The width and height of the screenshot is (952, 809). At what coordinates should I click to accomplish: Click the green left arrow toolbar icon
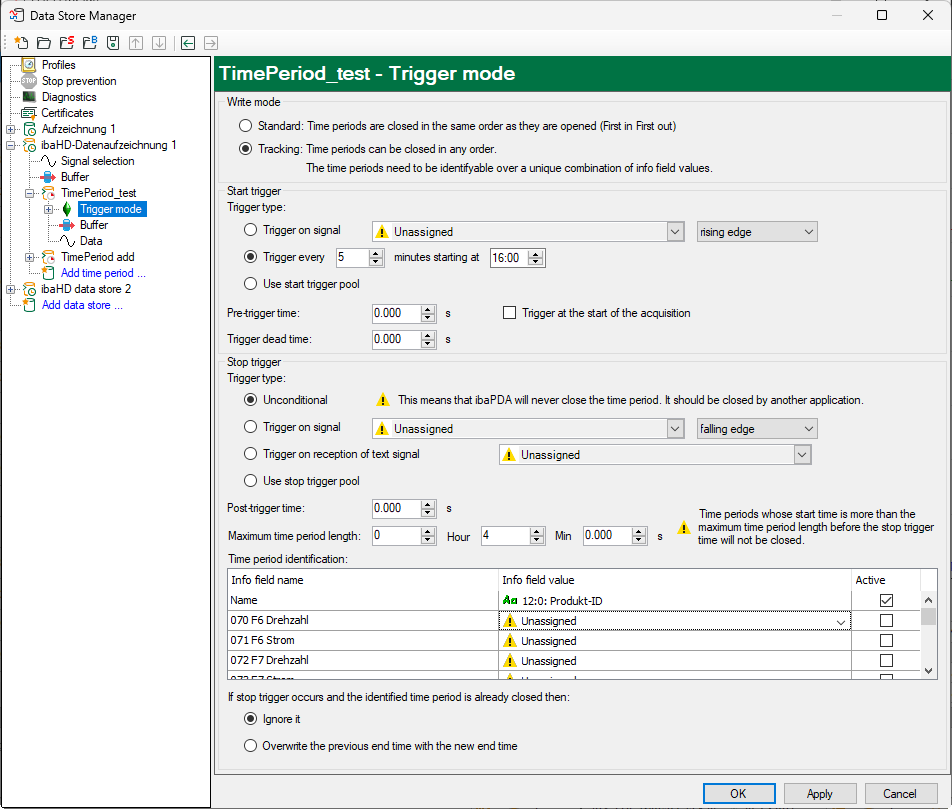tap(187, 43)
